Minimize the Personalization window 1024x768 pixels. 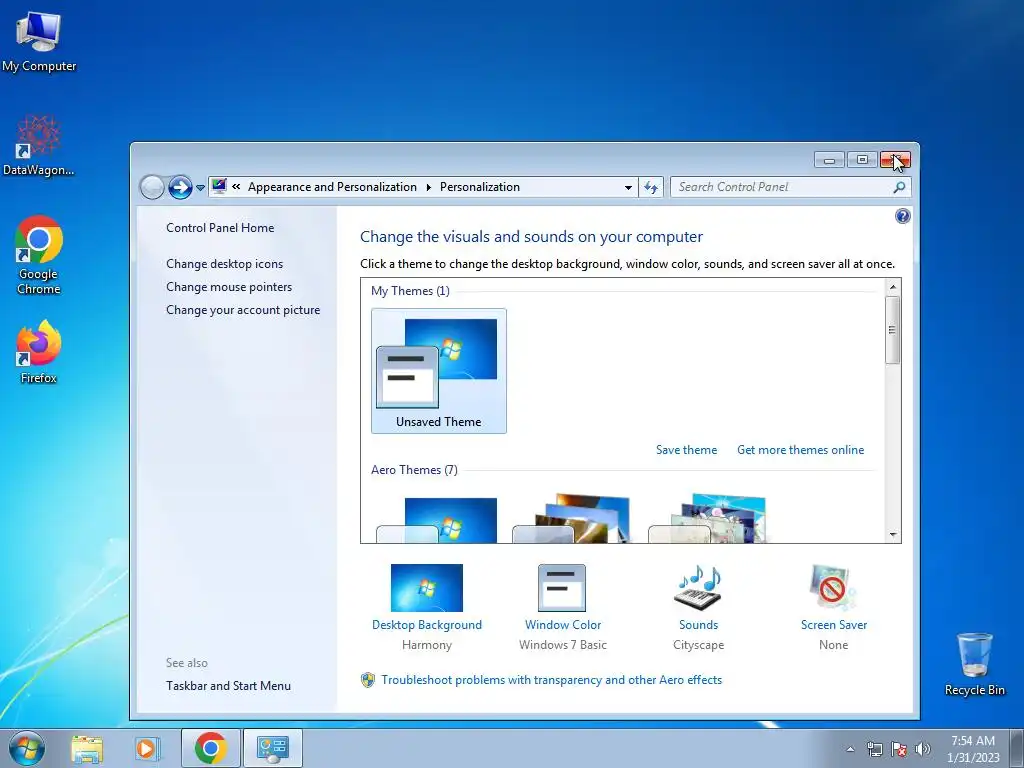tap(829, 160)
